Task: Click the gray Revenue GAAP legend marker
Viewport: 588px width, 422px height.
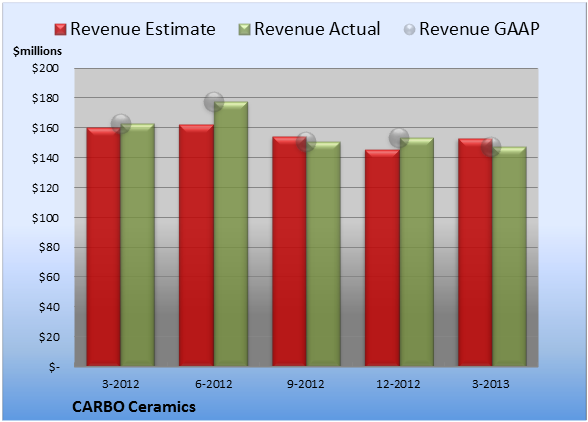Action: (x=410, y=30)
